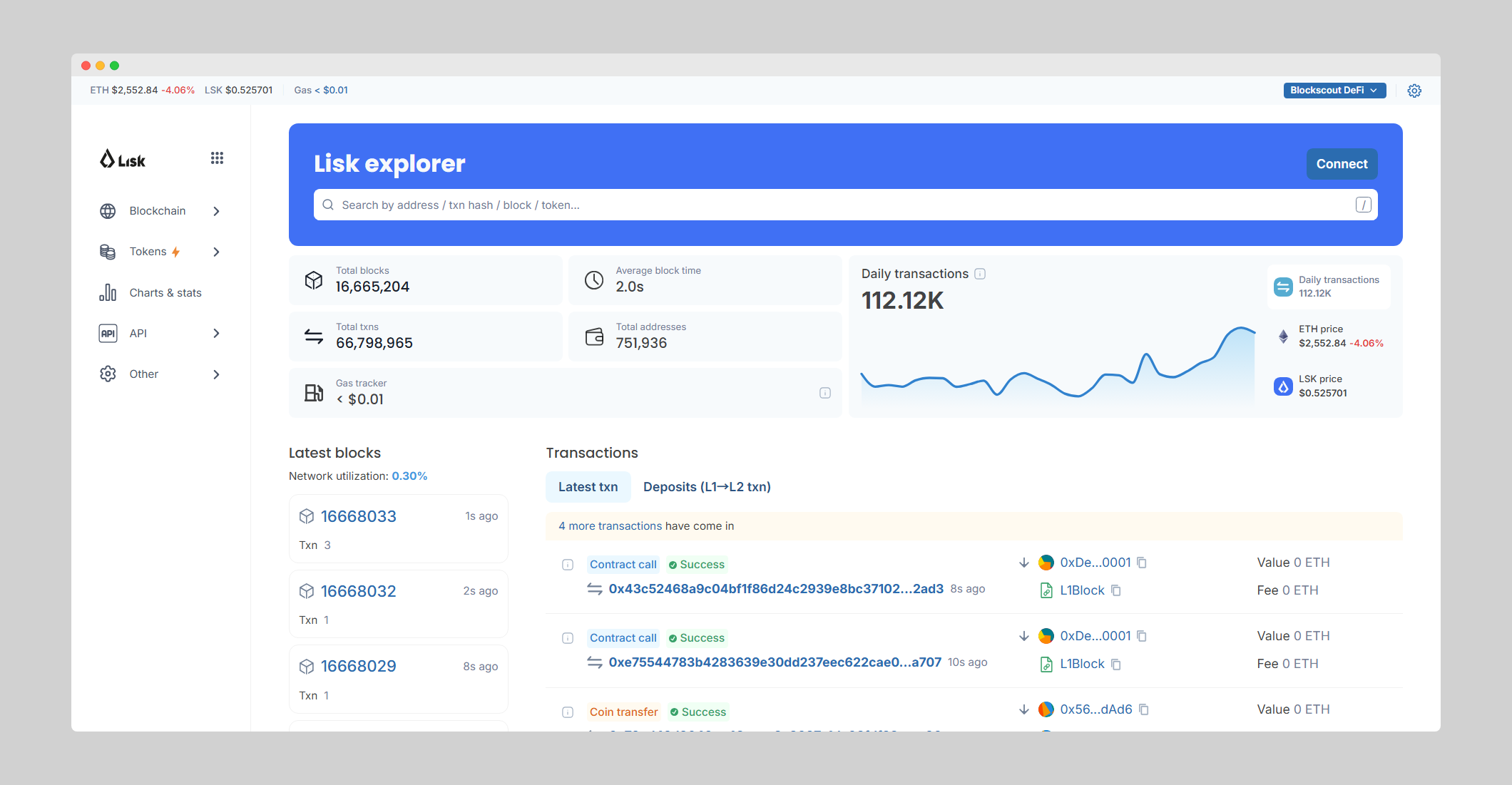Open the Blockscout DeFi dropdown

pos(1334,91)
